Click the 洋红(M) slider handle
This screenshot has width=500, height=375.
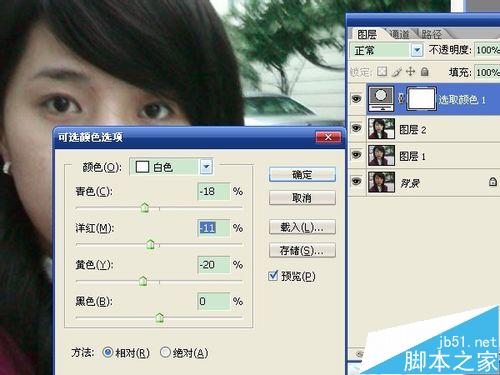pyautogui.click(x=151, y=244)
